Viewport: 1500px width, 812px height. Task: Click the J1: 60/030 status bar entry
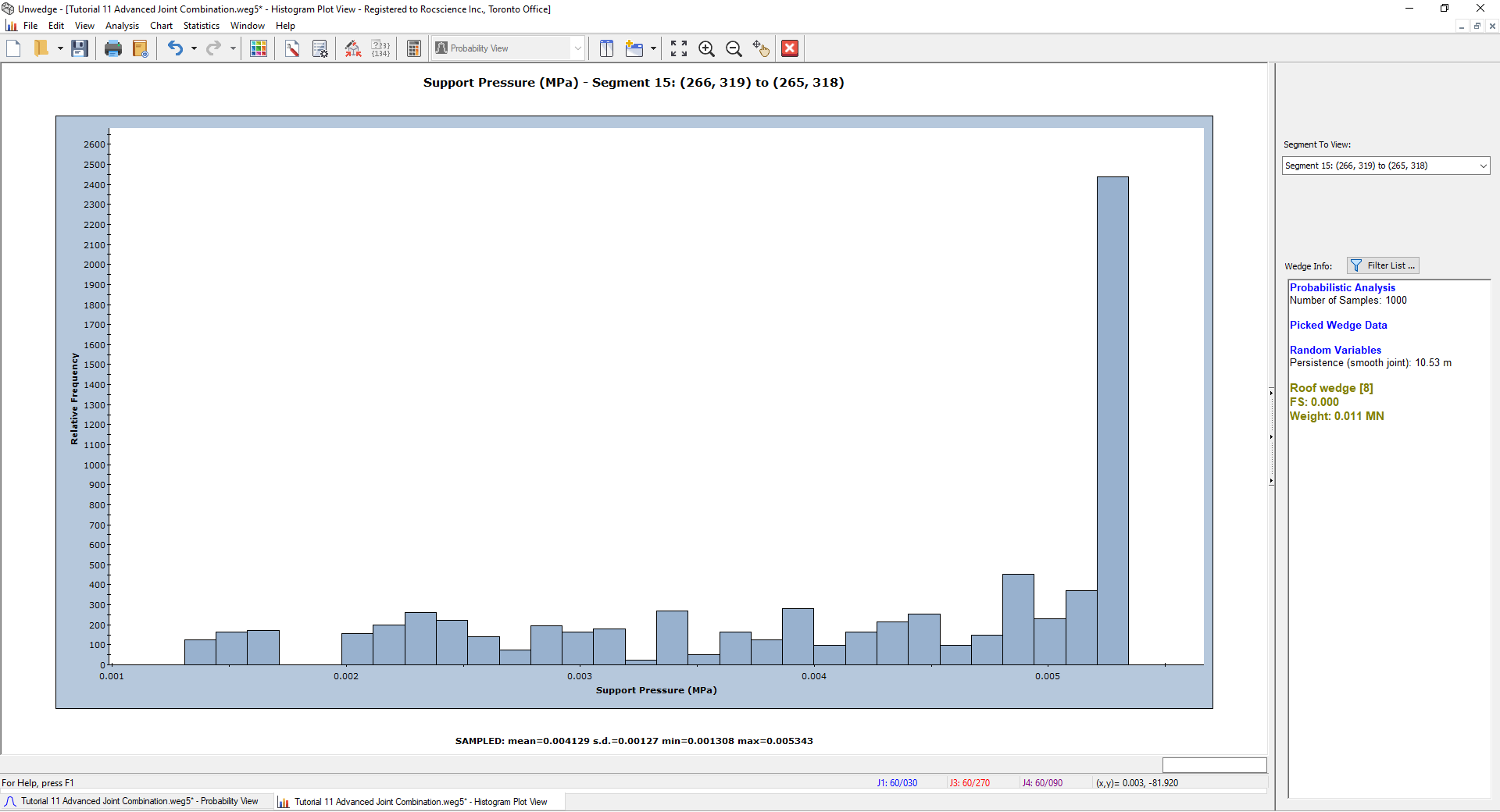pyautogui.click(x=897, y=783)
